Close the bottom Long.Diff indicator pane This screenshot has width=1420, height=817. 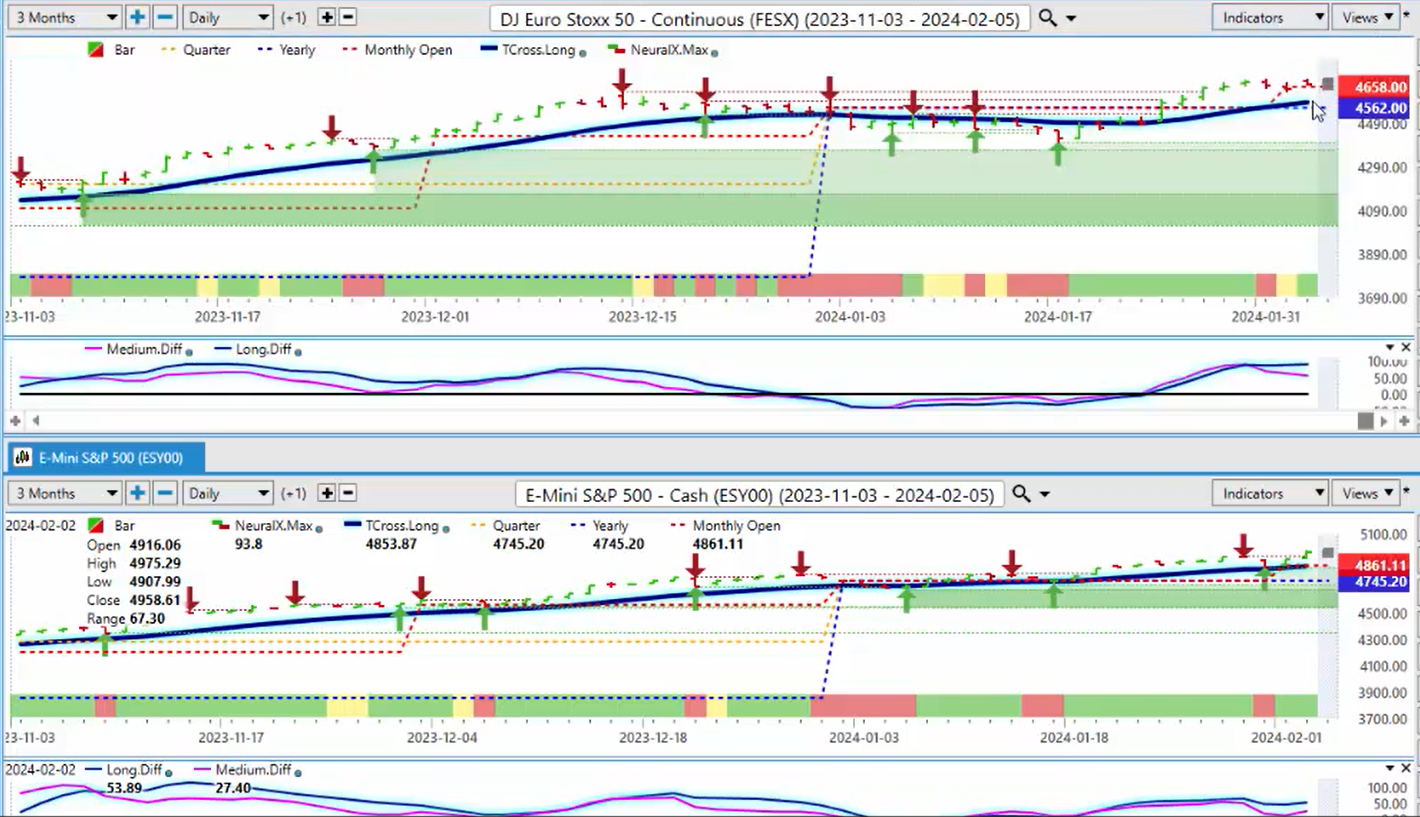[x=1406, y=768]
